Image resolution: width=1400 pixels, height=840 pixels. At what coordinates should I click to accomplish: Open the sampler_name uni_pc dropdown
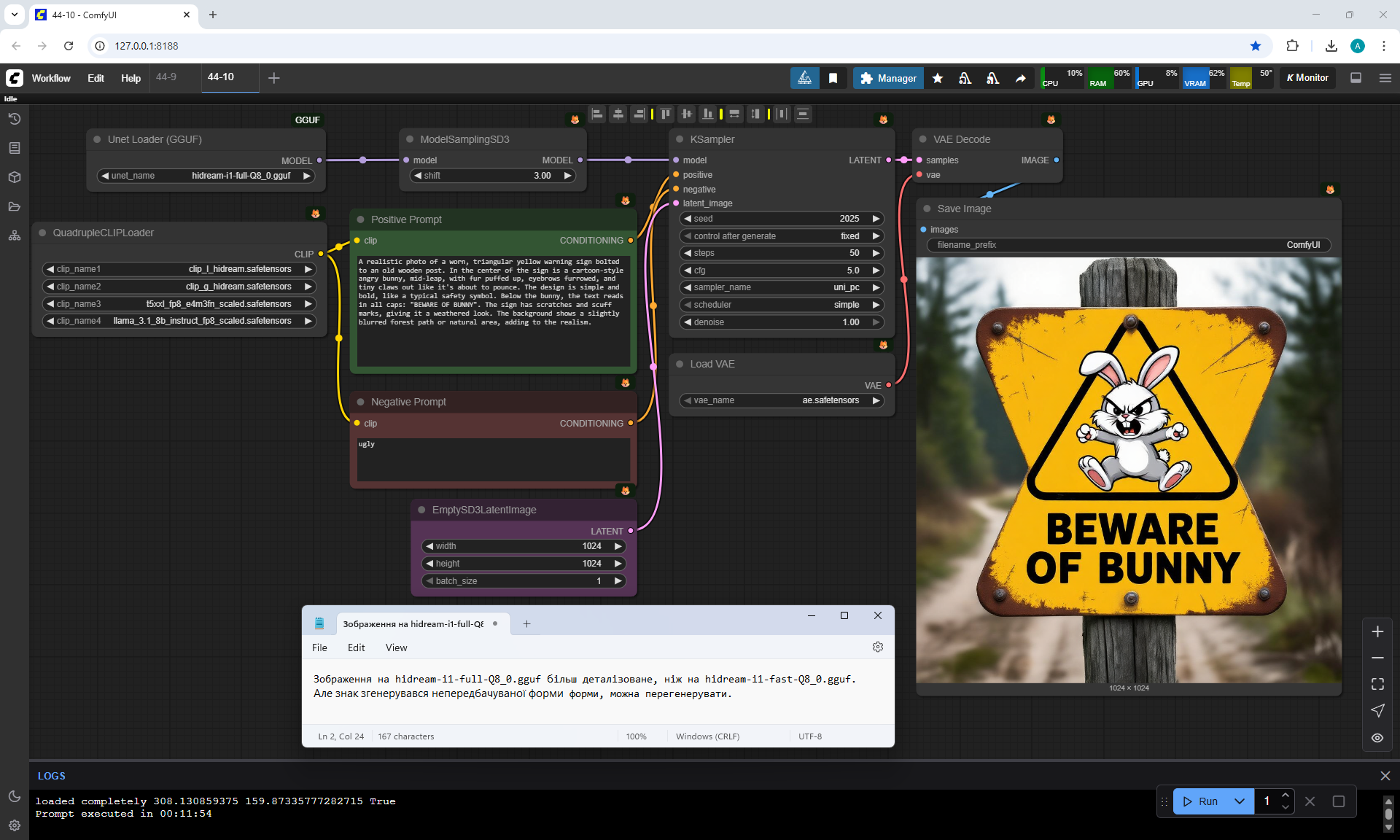click(780, 287)
